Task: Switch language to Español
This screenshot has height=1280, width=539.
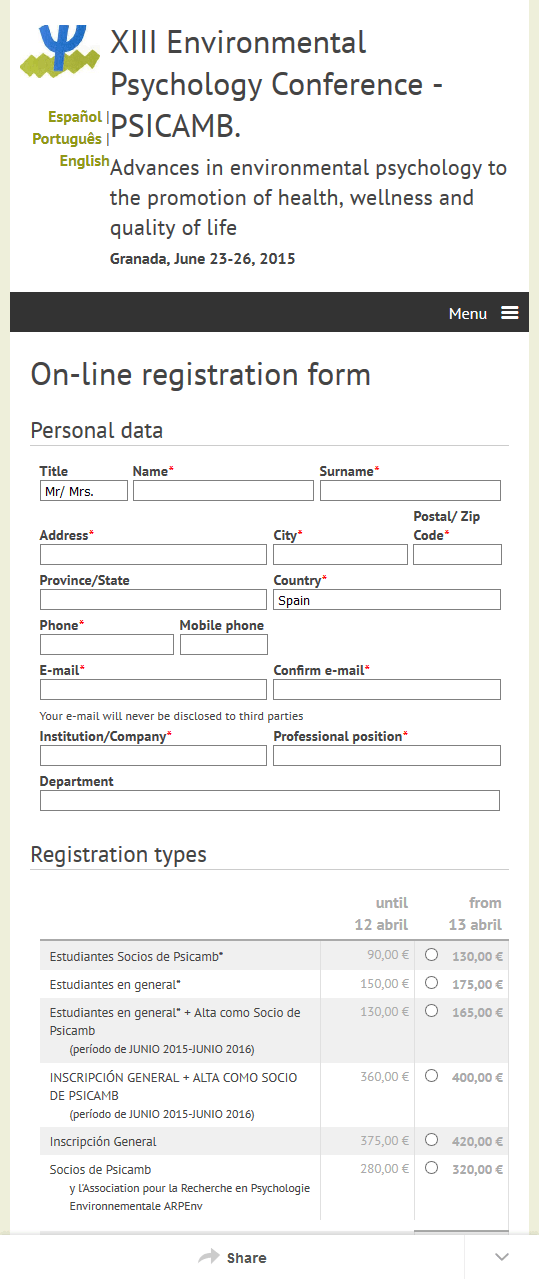Action: [75, 117]
